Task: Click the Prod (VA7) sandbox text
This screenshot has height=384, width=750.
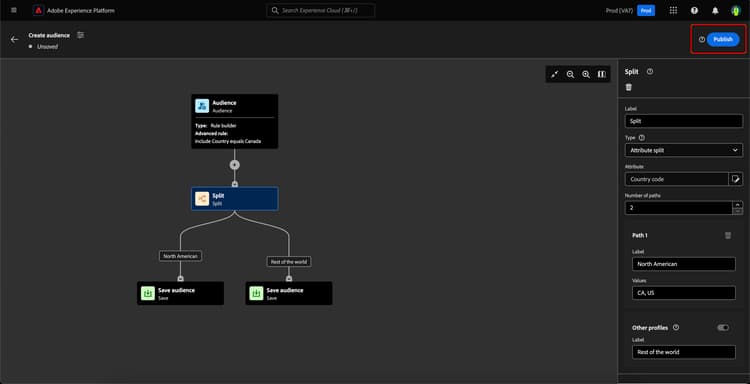Action: click(619, 11)
